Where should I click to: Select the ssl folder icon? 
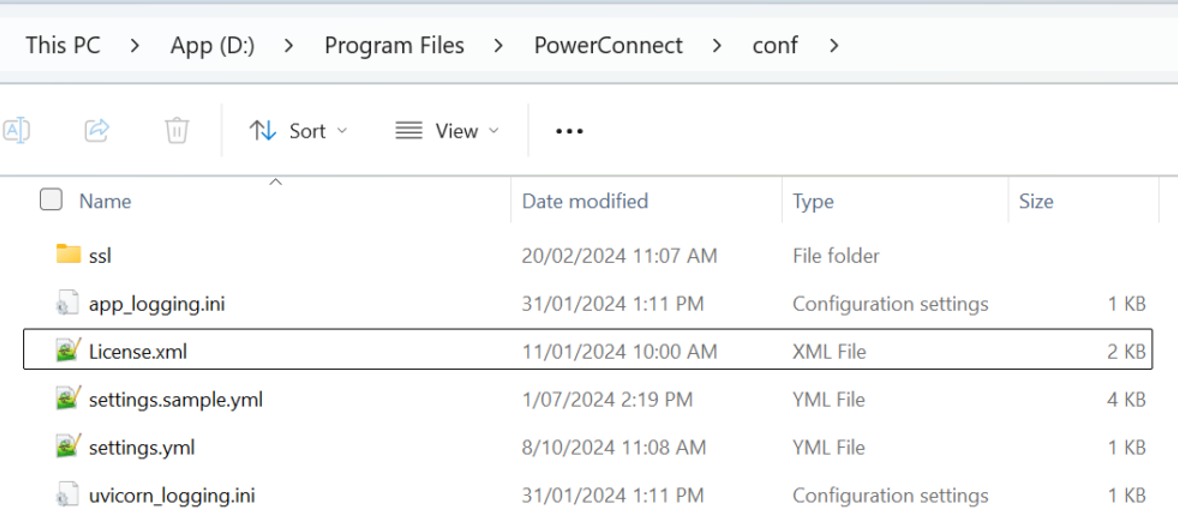68,254
